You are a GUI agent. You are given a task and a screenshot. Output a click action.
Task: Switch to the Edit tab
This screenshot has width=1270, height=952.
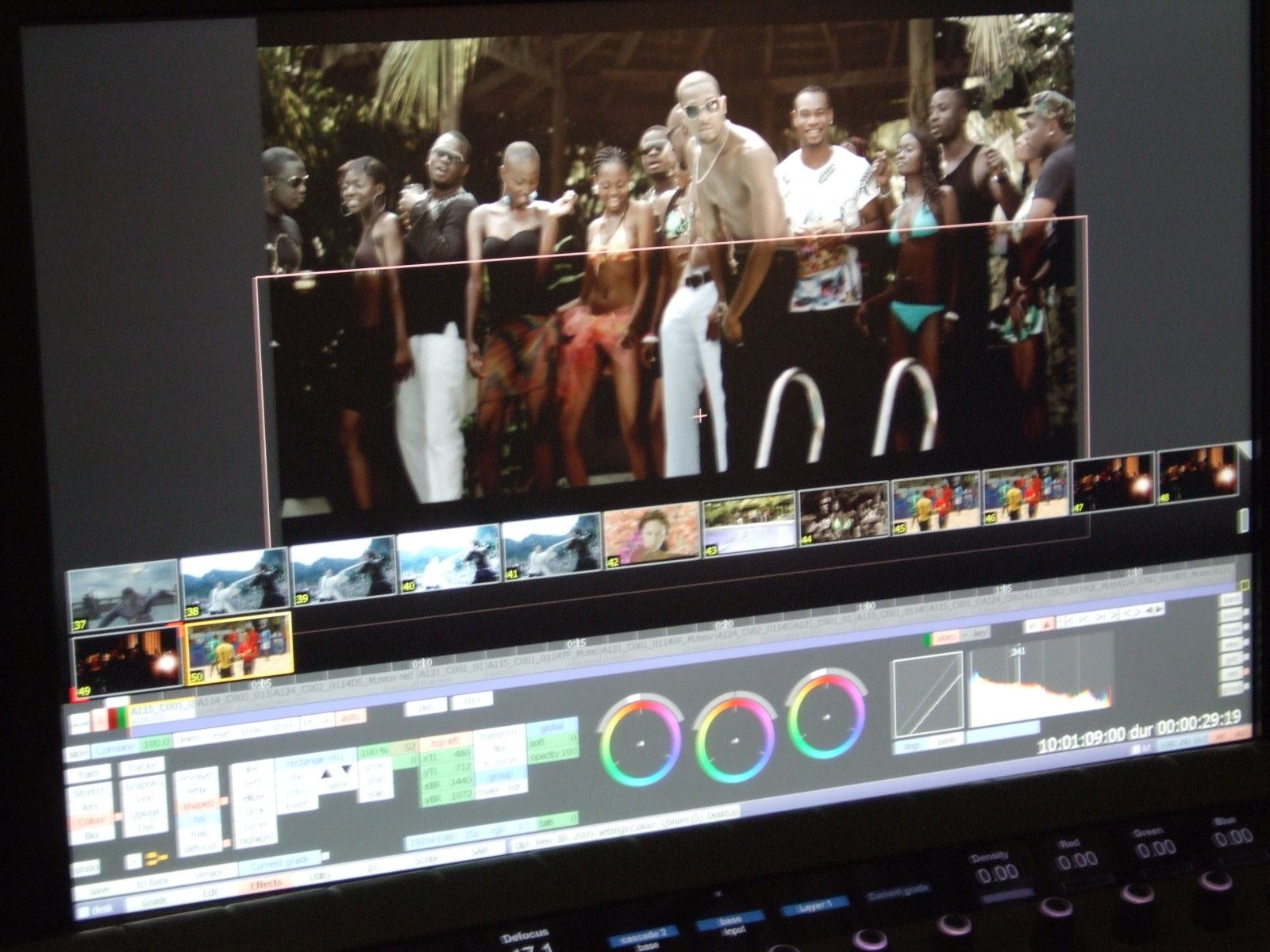point(210,892)
